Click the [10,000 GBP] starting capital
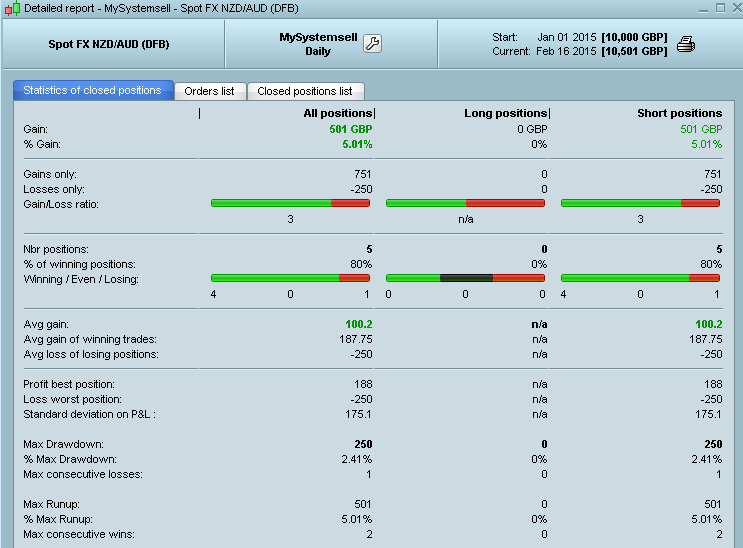Viewport: 743px width, 548px height. (634, 37)
